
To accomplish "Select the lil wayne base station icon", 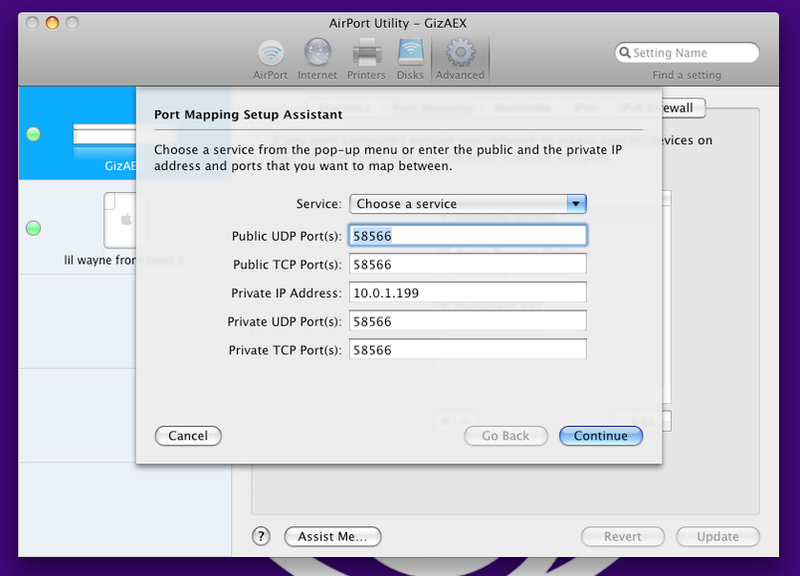I will tap(120, 220).
